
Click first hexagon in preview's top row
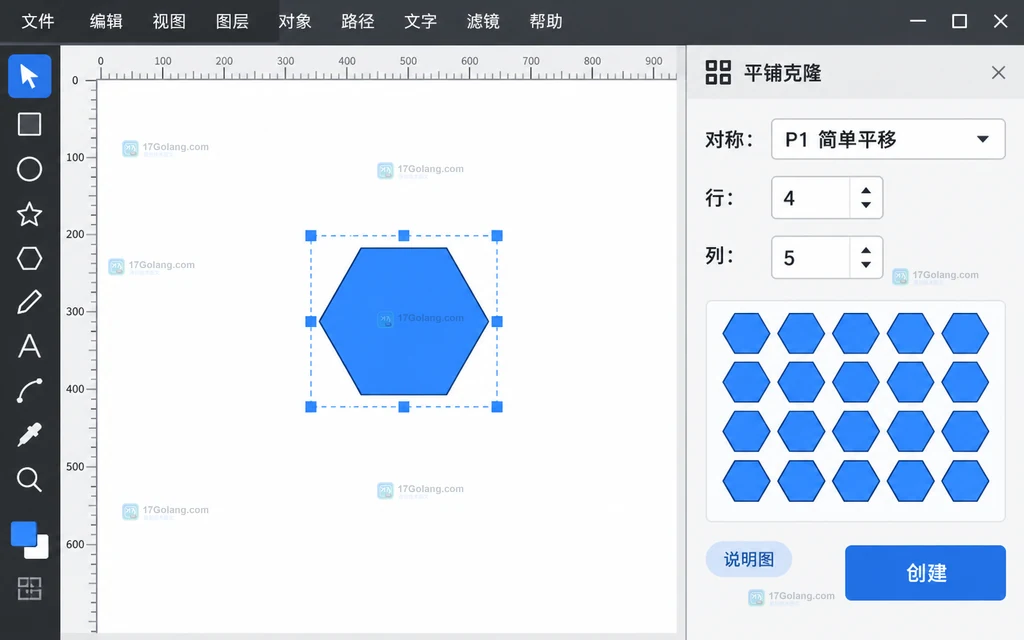pyautogui.click(x=746, y=333)
